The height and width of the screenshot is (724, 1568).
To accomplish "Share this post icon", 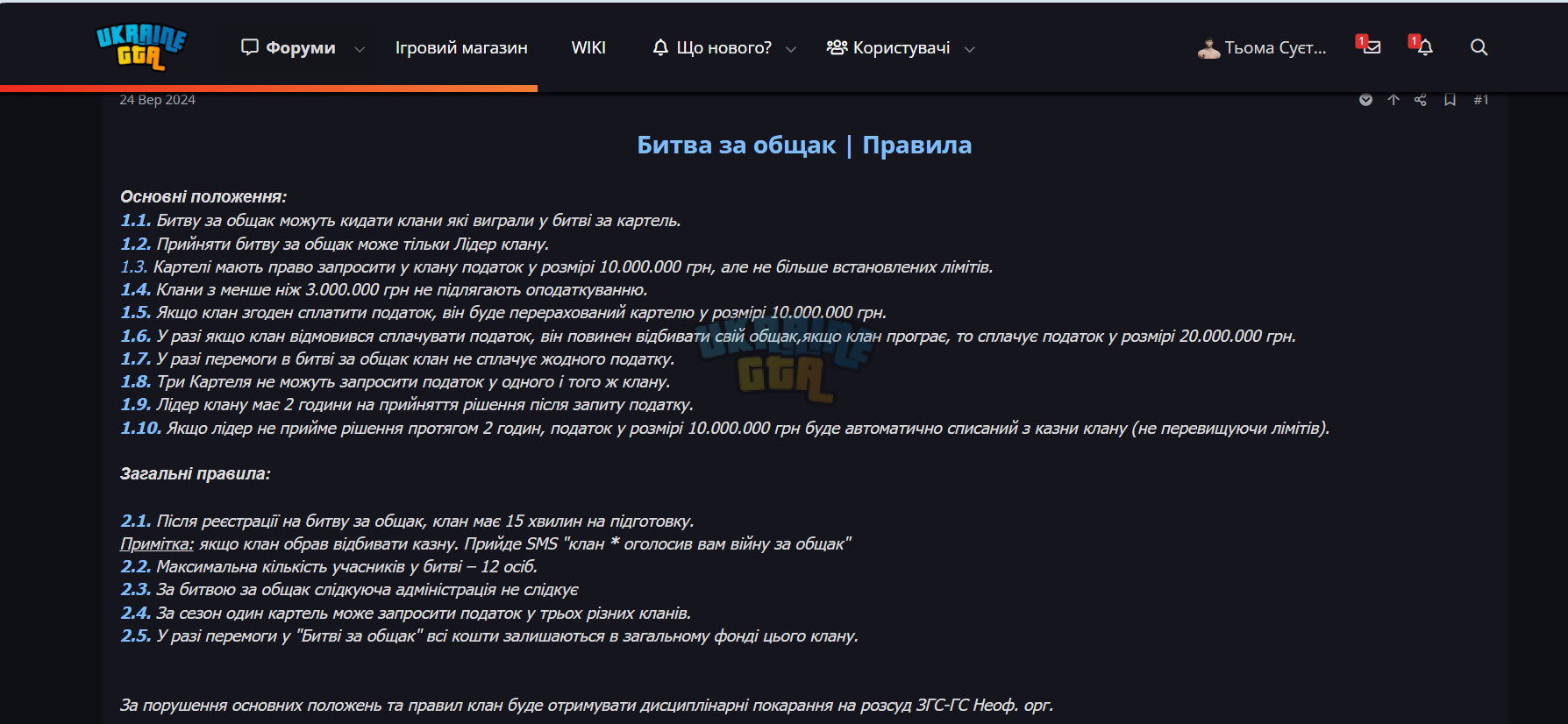I will point(1421,100).
